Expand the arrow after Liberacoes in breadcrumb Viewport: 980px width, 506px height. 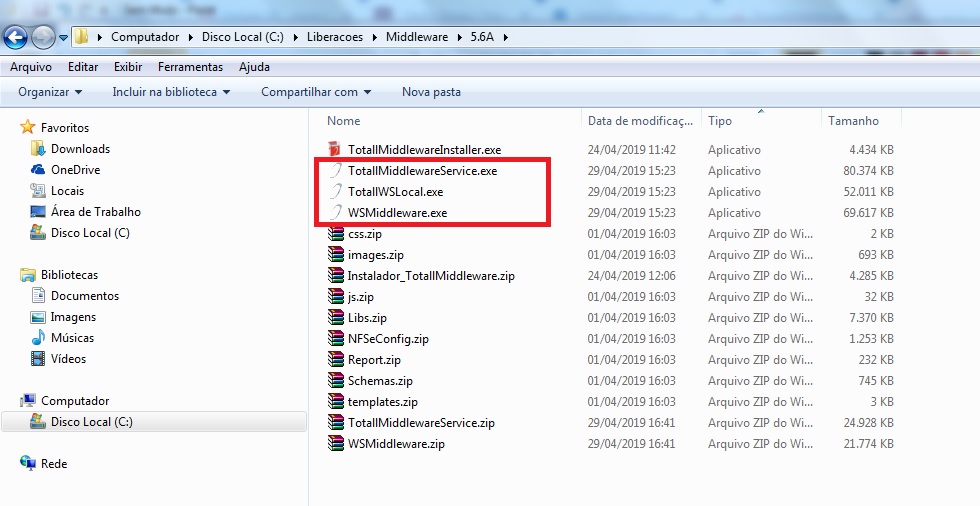(x=374, y=37)
